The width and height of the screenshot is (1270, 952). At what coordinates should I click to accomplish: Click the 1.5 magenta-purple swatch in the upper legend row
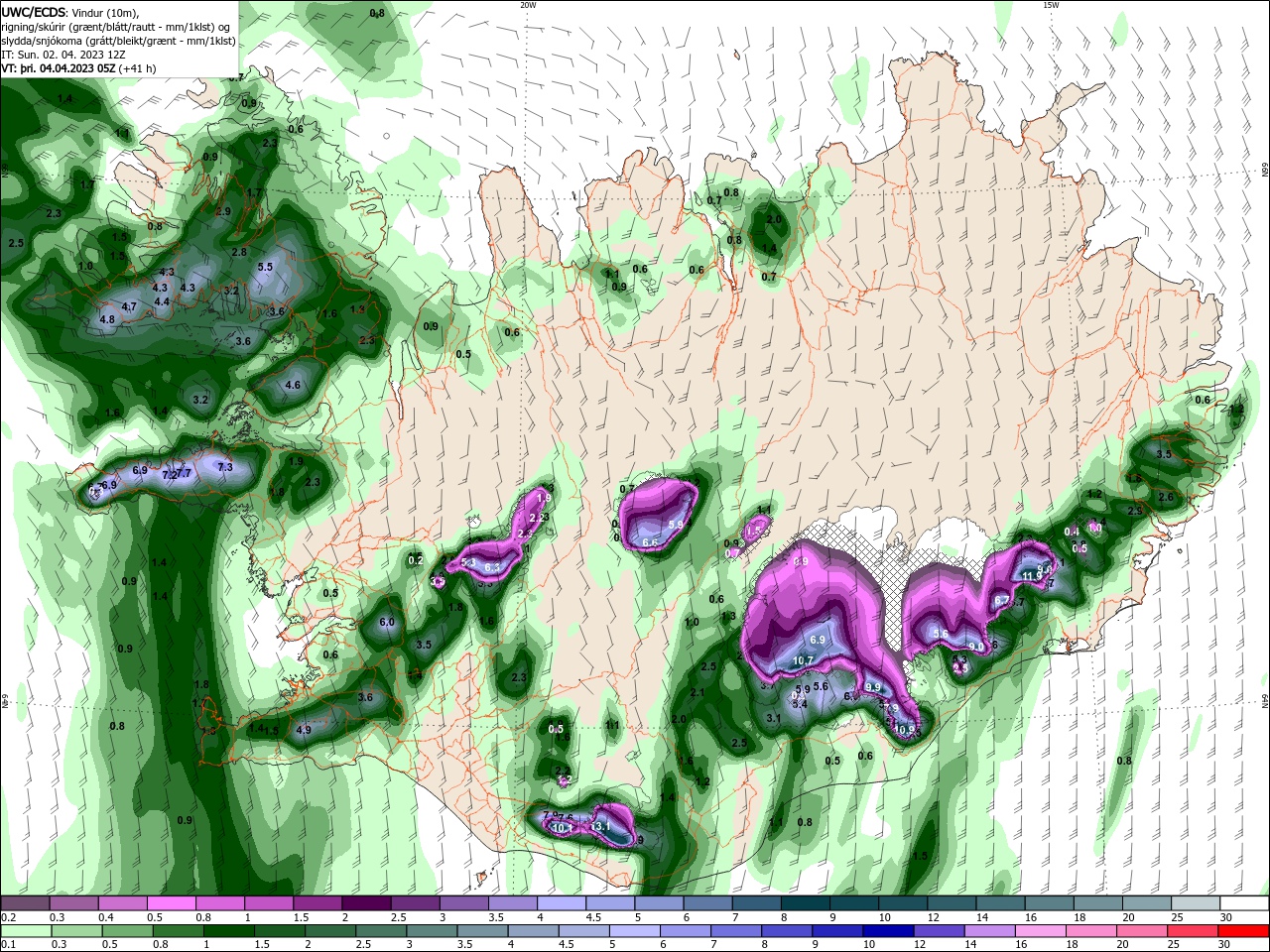coord(317,903)
